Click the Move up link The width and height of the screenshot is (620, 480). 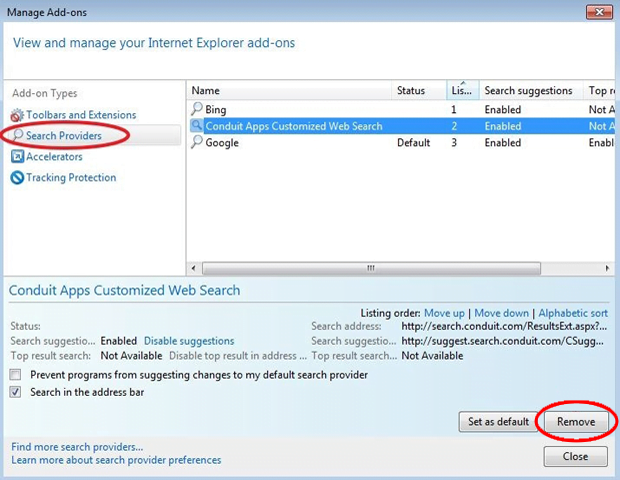pyautogui.click(x=444, y=313)
